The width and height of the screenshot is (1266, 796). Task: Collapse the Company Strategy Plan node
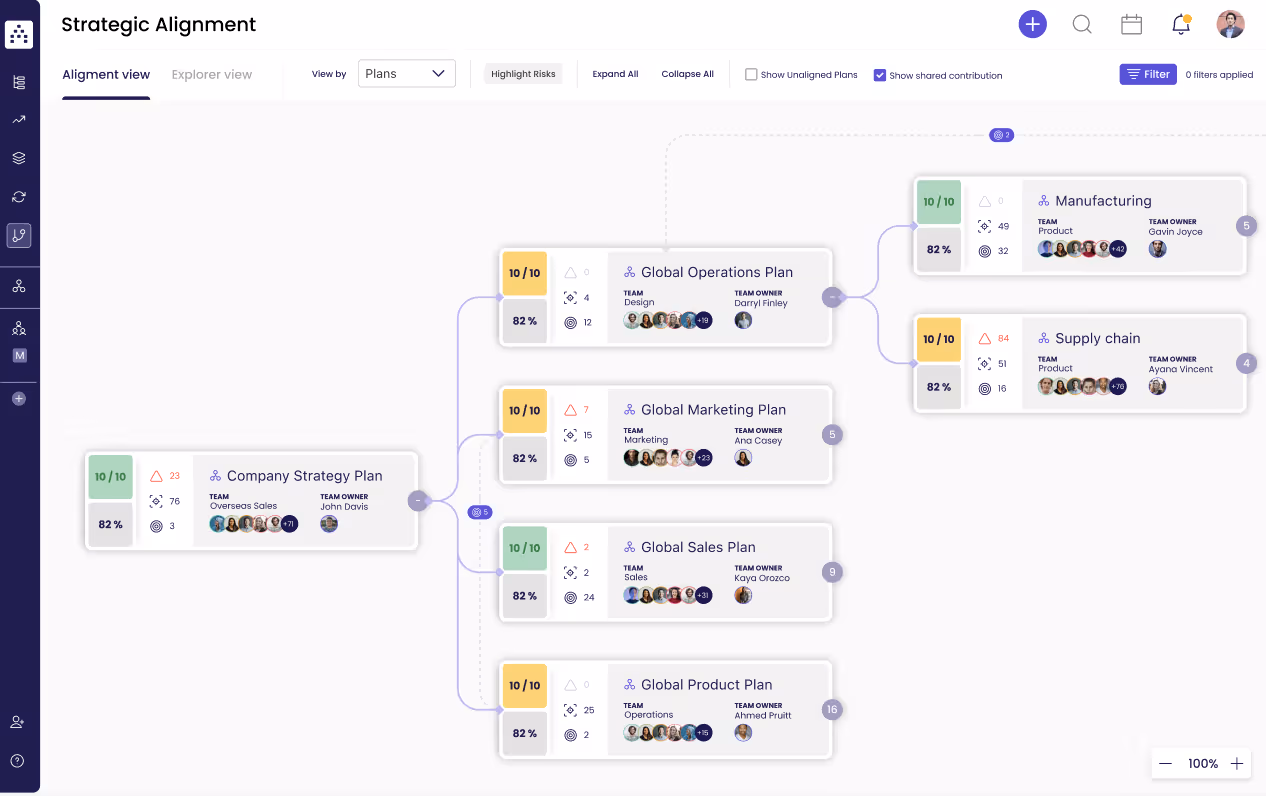click(x=418, y=500)
